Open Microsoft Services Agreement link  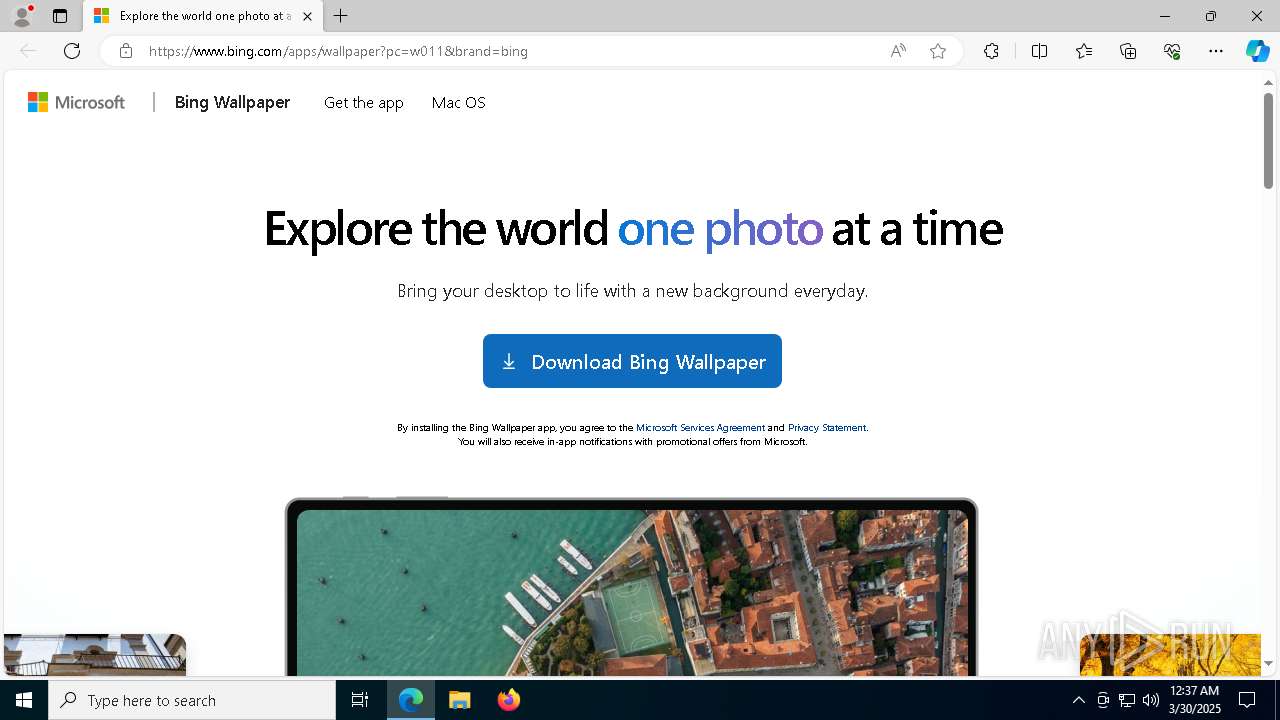[x=700, y=427]
